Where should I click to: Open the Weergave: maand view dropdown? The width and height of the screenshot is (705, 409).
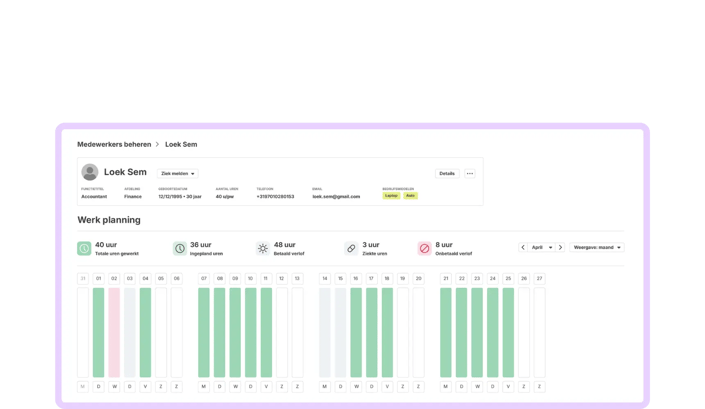tap(597, 247)
